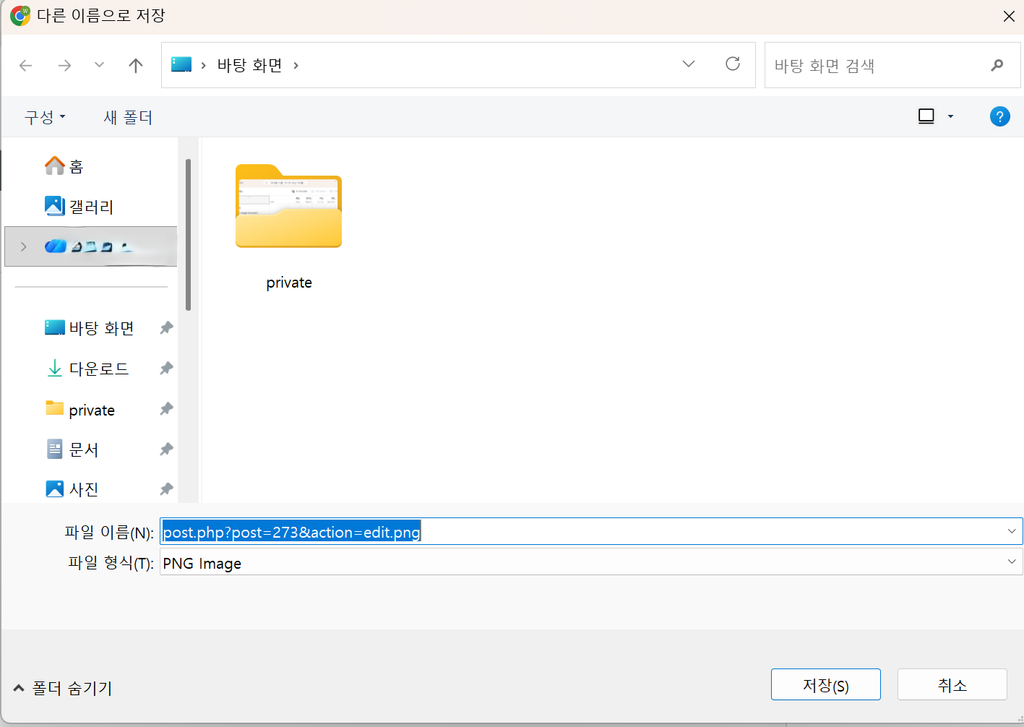Select private folder in quick access
The height and width of the screenshot is (727, 1024).
click(x=80, y=410)
